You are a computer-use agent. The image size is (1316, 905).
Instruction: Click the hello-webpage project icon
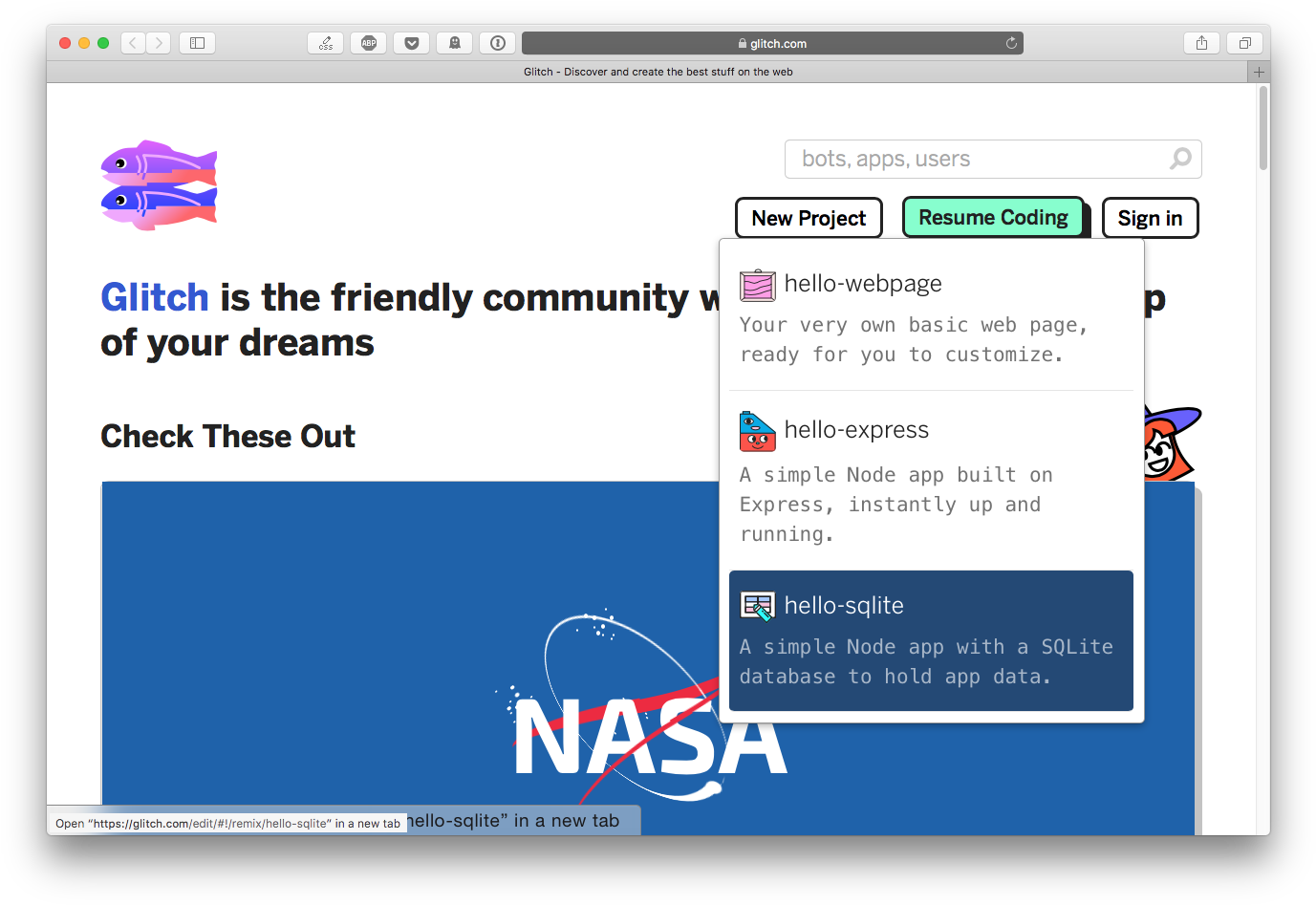pos(757,285)
